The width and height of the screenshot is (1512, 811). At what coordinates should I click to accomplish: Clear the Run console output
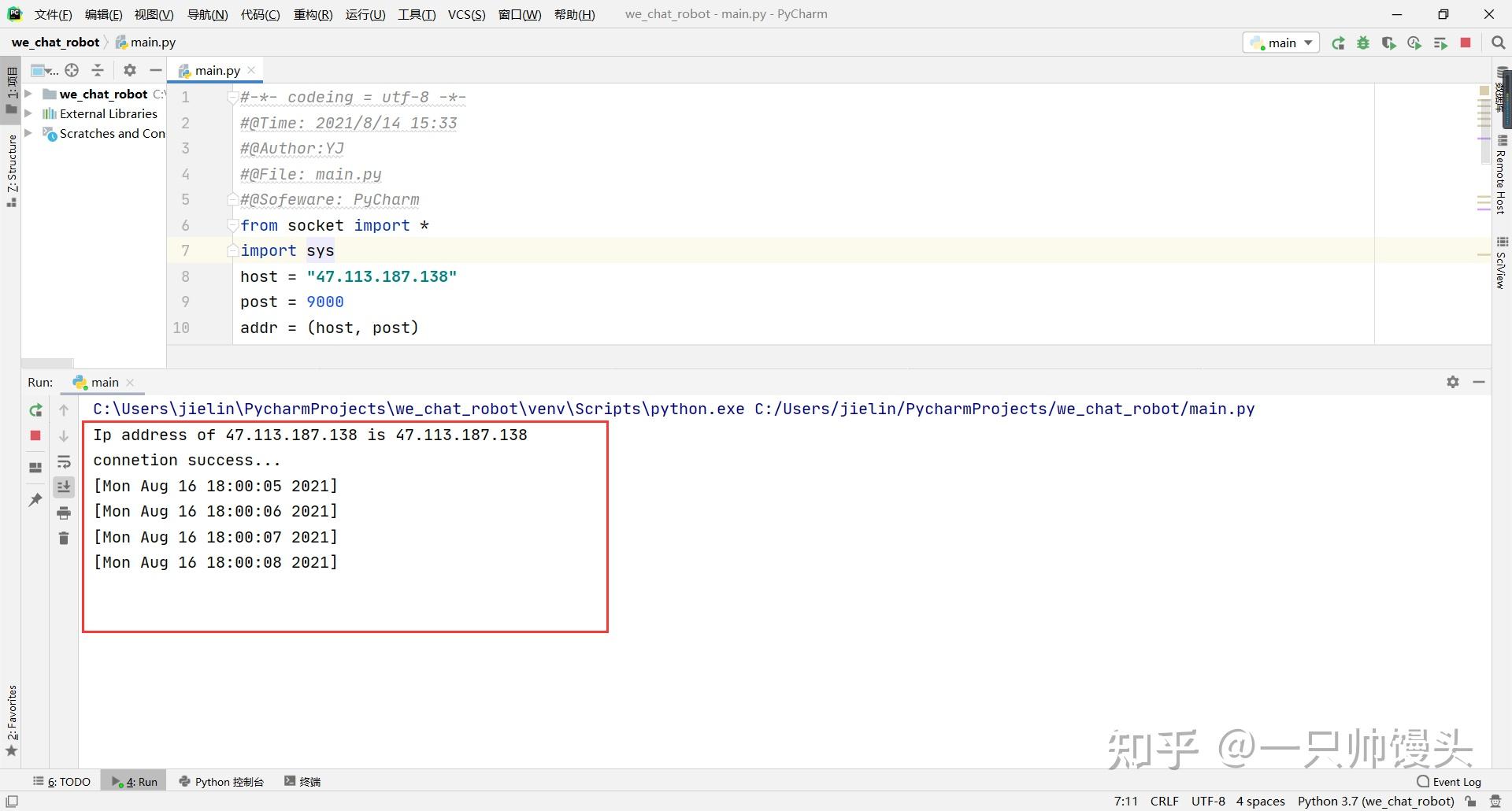pos(65,539)
